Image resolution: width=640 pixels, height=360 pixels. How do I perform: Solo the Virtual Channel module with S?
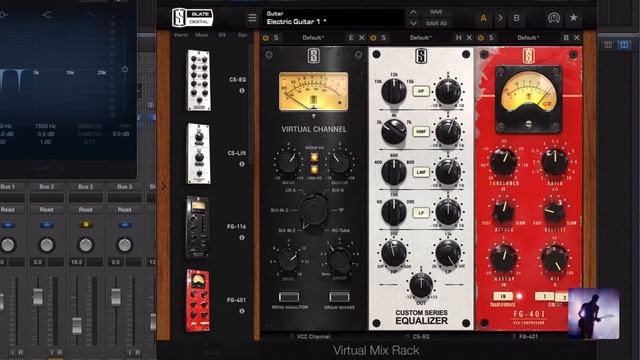pos(276,38)
